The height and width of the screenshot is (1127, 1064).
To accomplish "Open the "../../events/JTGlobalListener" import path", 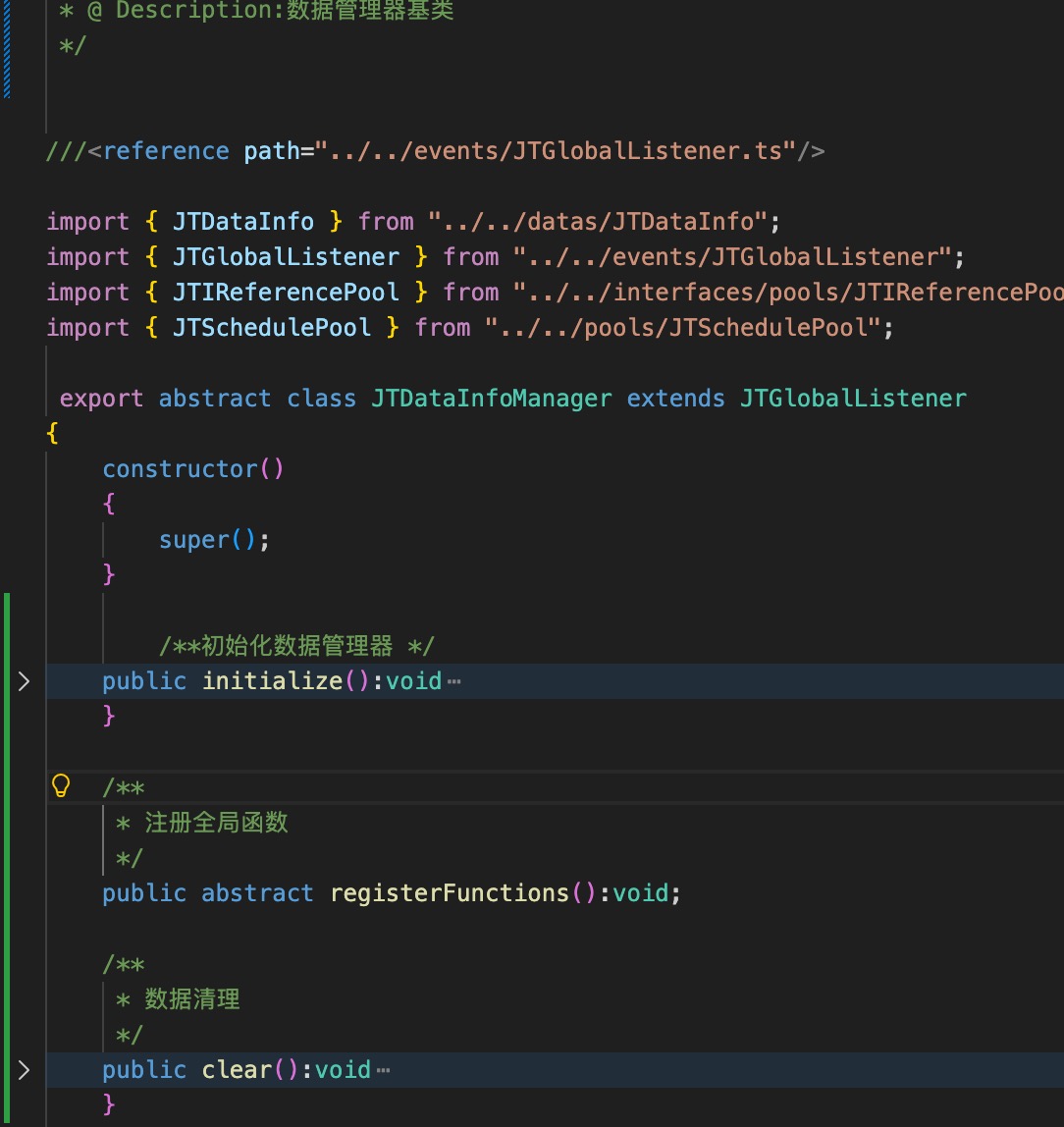I will tap(733, 256).
